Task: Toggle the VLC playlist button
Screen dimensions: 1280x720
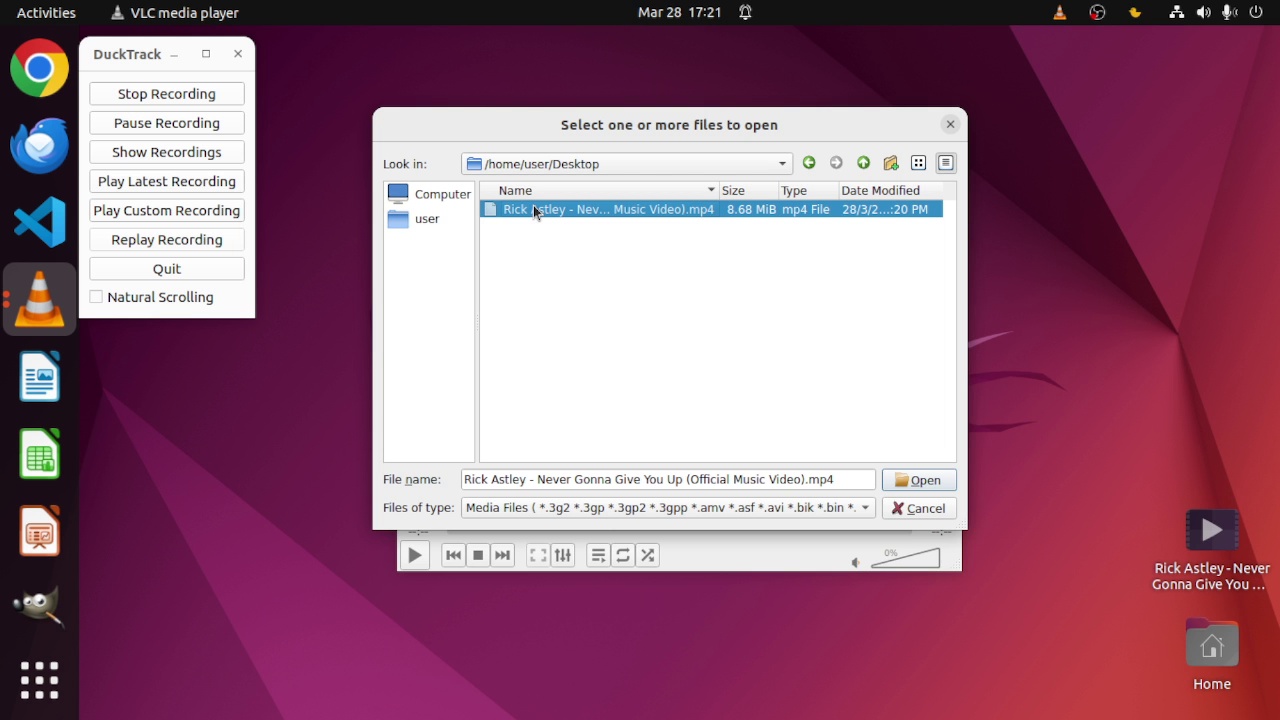Action: tap(598, 555)
